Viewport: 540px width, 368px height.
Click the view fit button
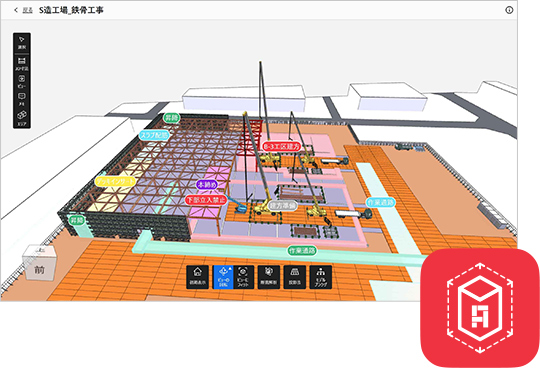pyautogui.click(x=243, y=277)
